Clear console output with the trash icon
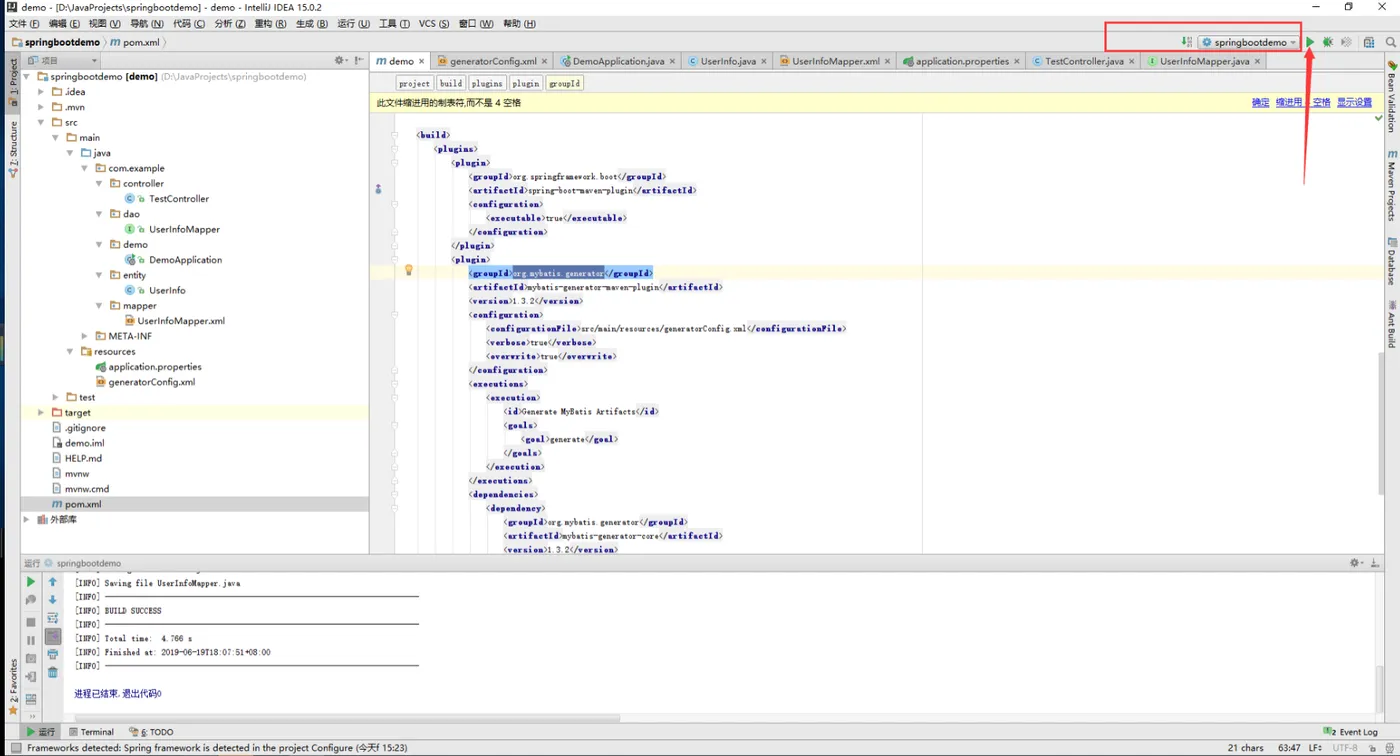The image size is (1400, 756). 53,672
